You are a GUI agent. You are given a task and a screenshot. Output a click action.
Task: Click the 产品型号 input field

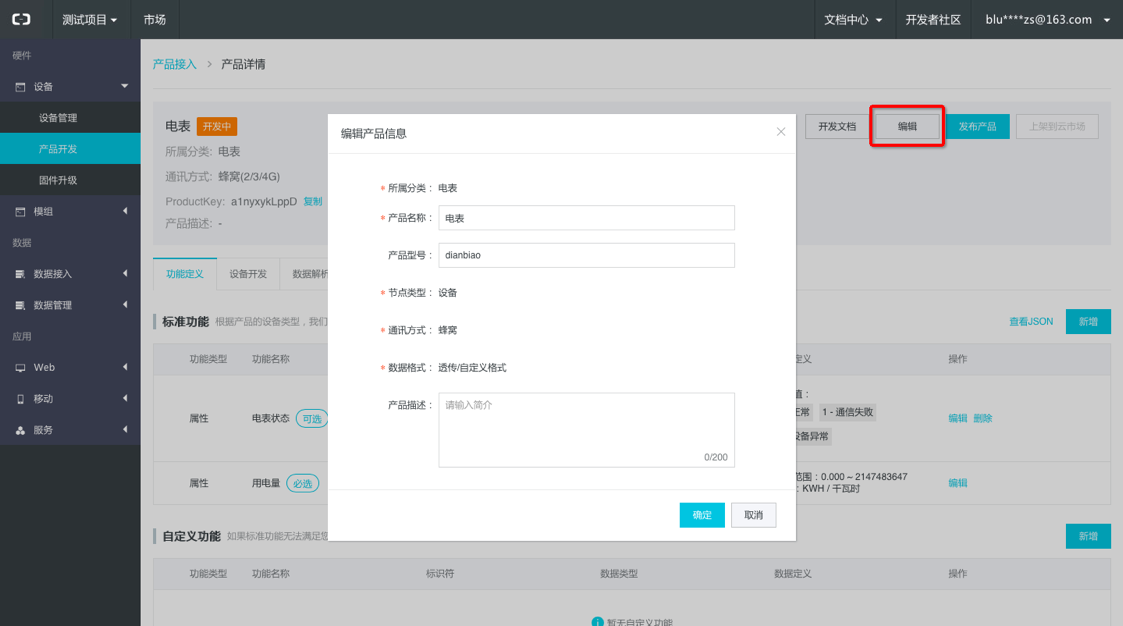587,255
